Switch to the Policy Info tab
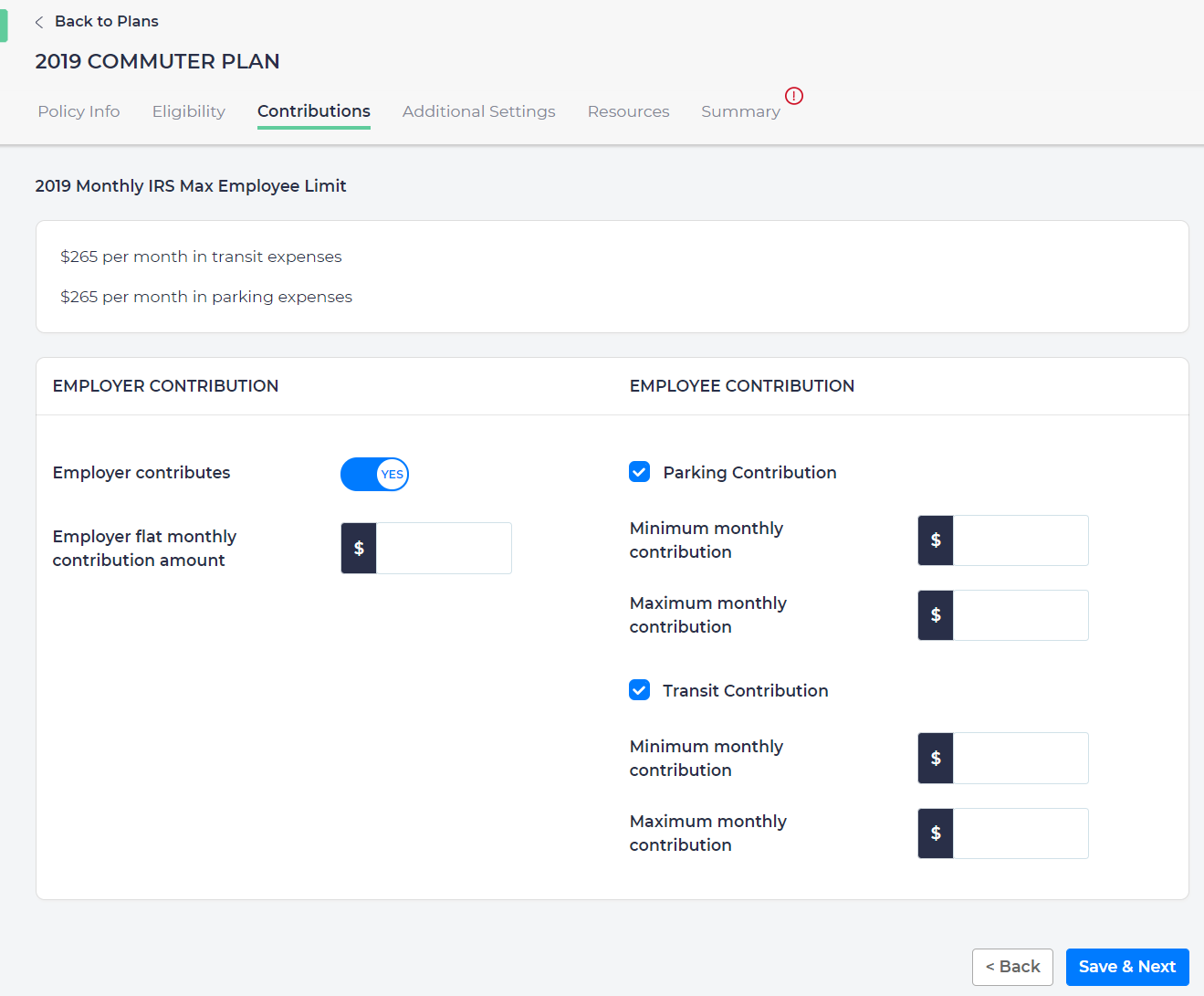This screenshot has width=1204, height=996. pyautogui.click(x=79, y=110)
